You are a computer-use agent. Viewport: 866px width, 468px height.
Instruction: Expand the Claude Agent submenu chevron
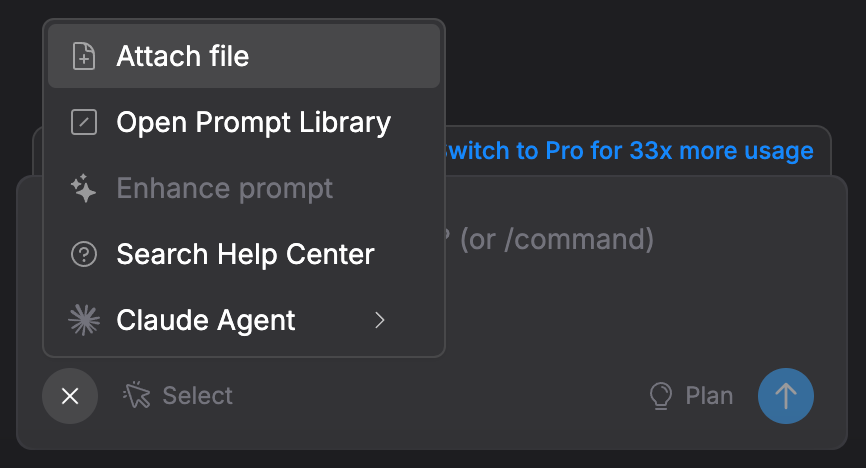(379, 321)
